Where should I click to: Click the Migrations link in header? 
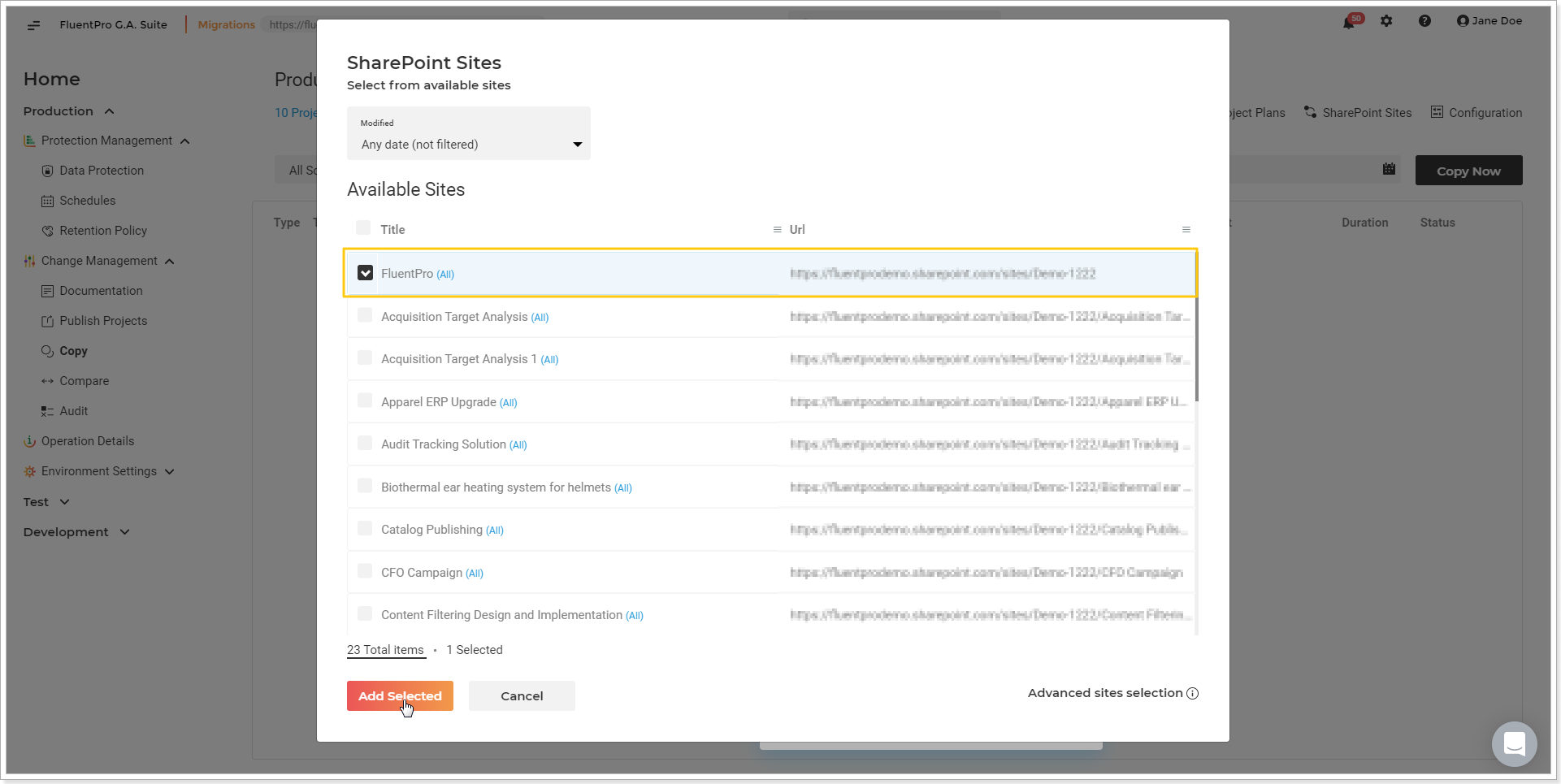pyautogui.click(x=227, y=24)
